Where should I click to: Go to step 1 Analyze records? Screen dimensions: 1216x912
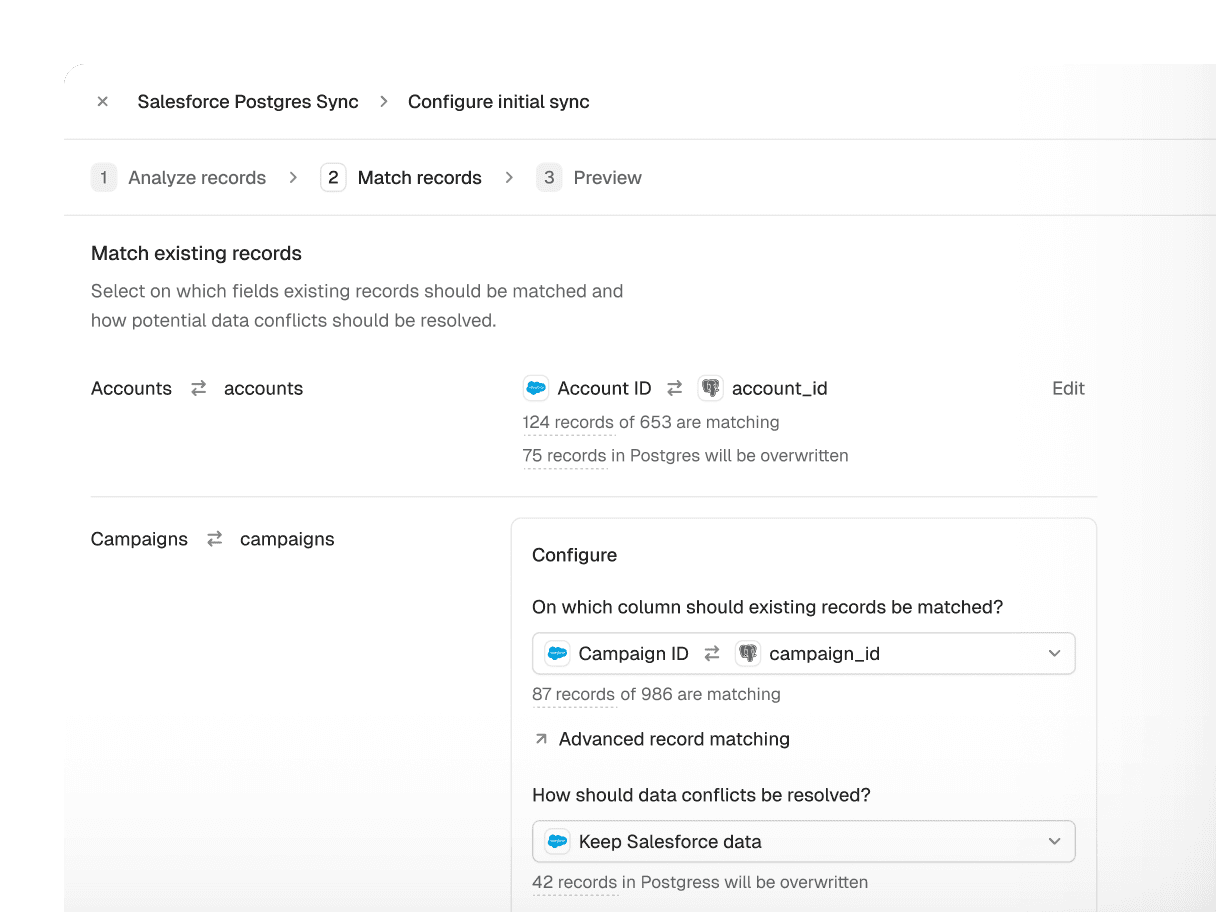(180, 178)
